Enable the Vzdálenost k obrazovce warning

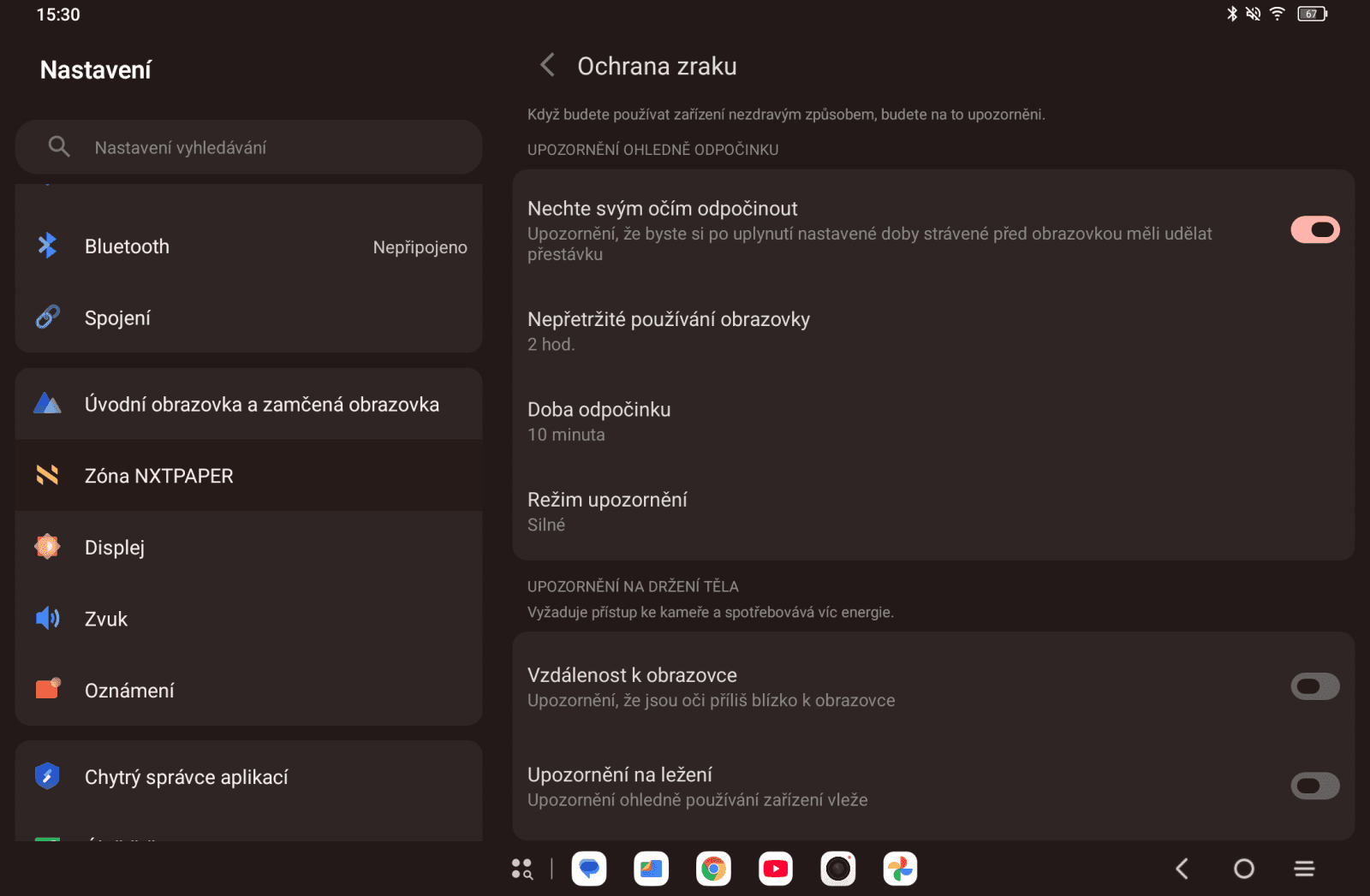click(x=1315, y=686)
